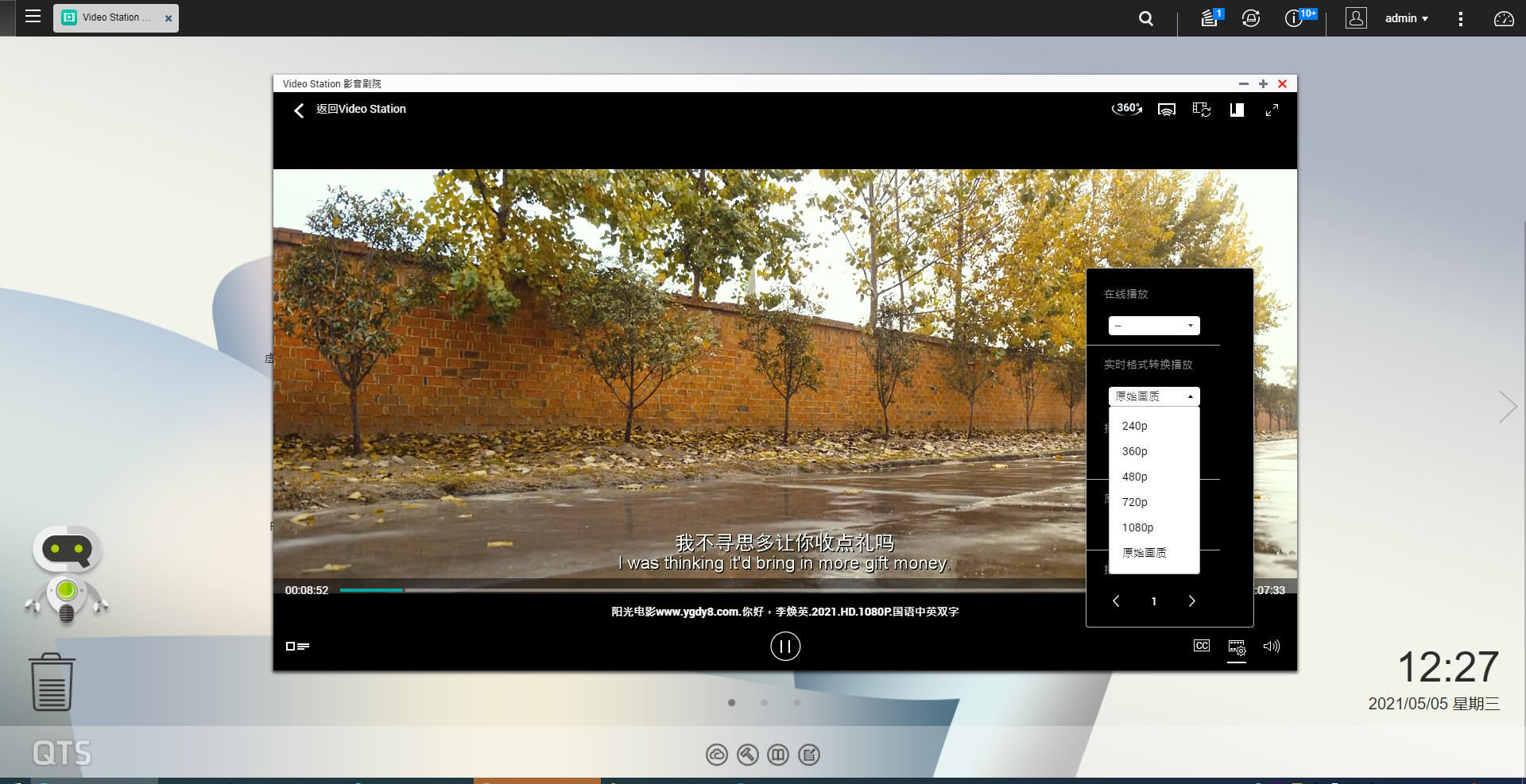Maximize the Video Station window
Image resolution: width=1526 pixels, height=784 pixels.
[x=1263, y=83]
